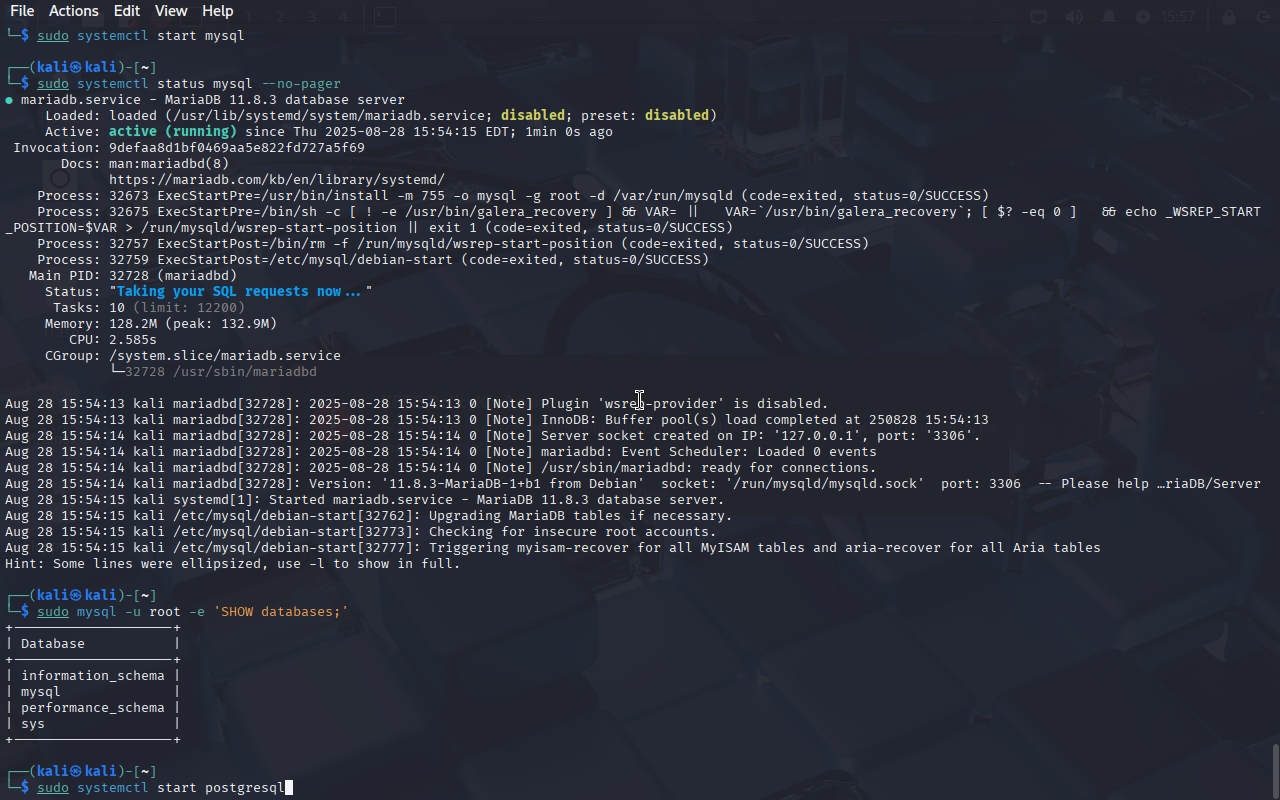Click the 'Process: 32757 ExecStartPost=/bin/rm' line
The height and width of the screenshot is (800, 1280).
453,243
